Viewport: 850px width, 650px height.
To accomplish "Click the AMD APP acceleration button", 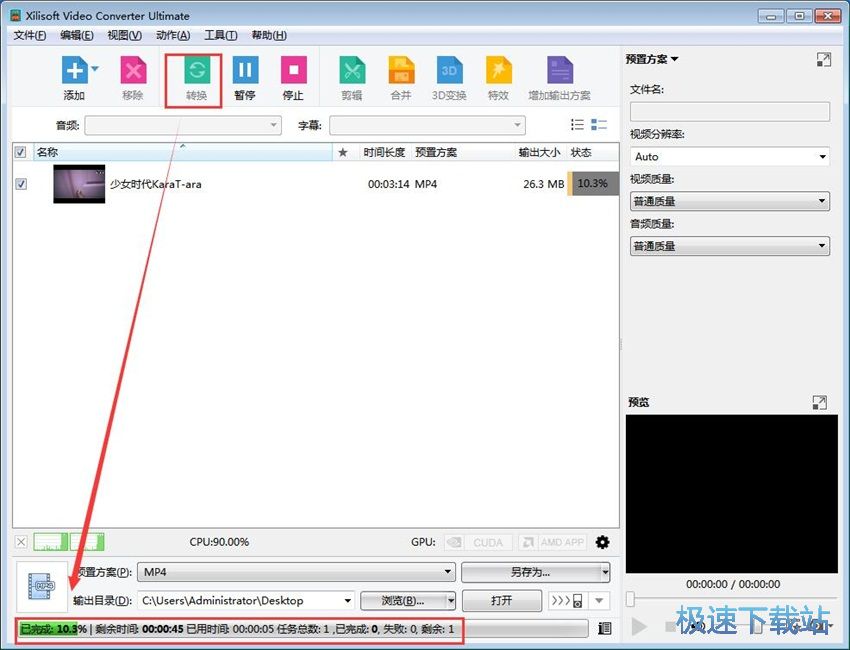I will [x=552, y=542].
